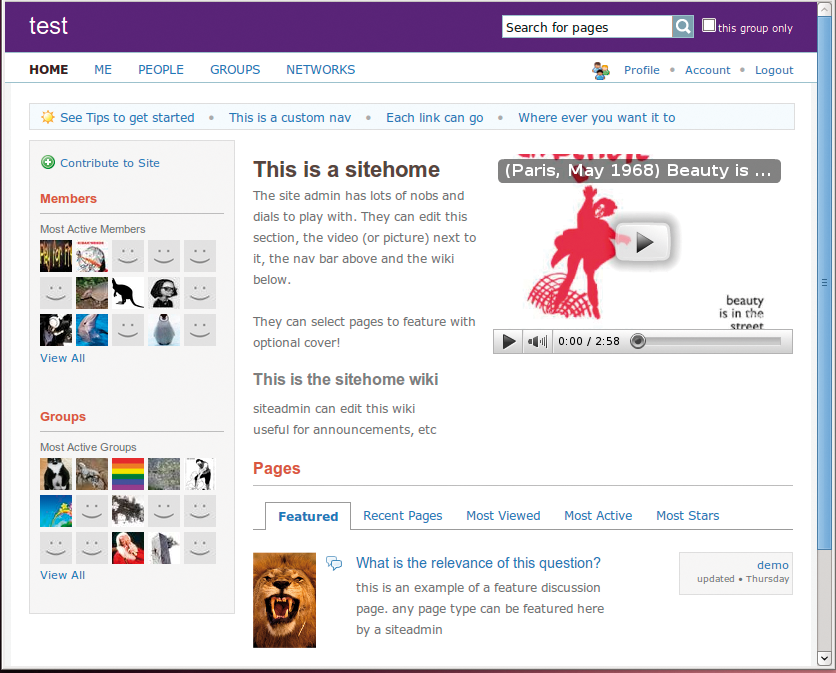Click the 'Most Active Members' label
836x673 pixels.
[x=93, y=229]
